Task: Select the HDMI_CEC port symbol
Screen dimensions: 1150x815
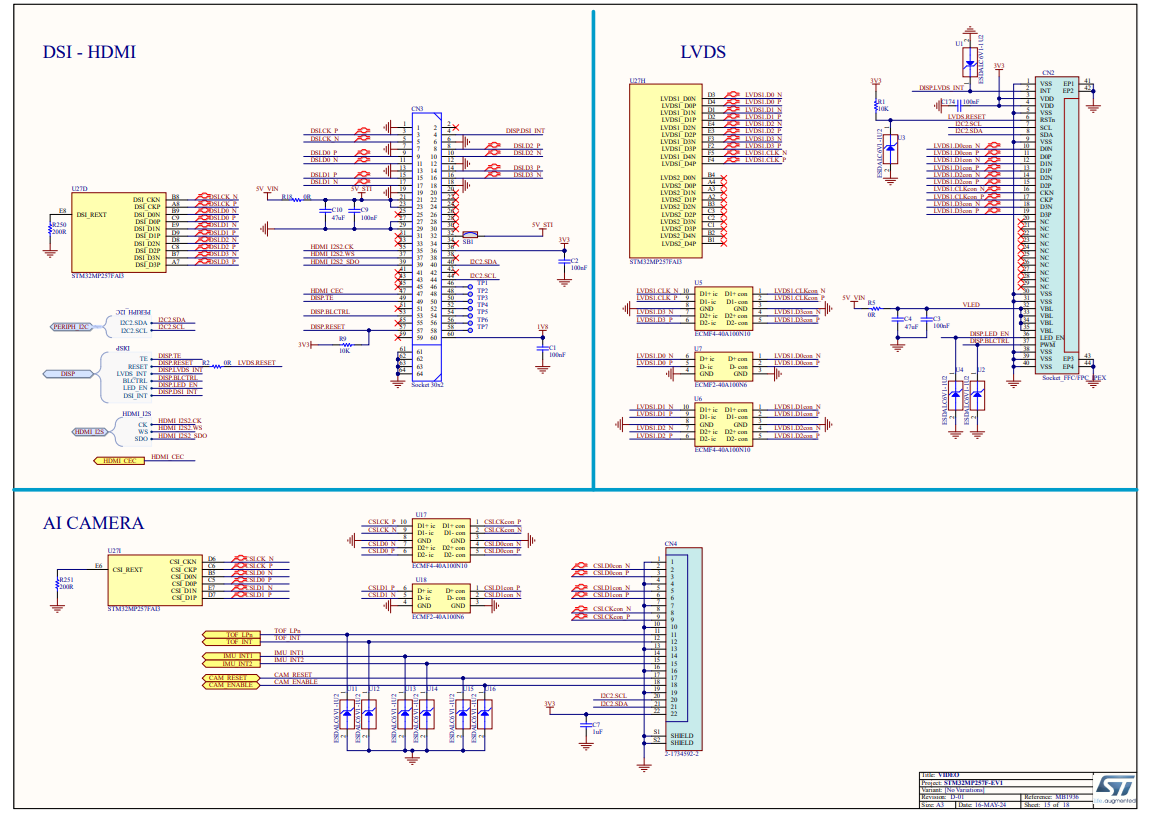Action: point(120,461)
